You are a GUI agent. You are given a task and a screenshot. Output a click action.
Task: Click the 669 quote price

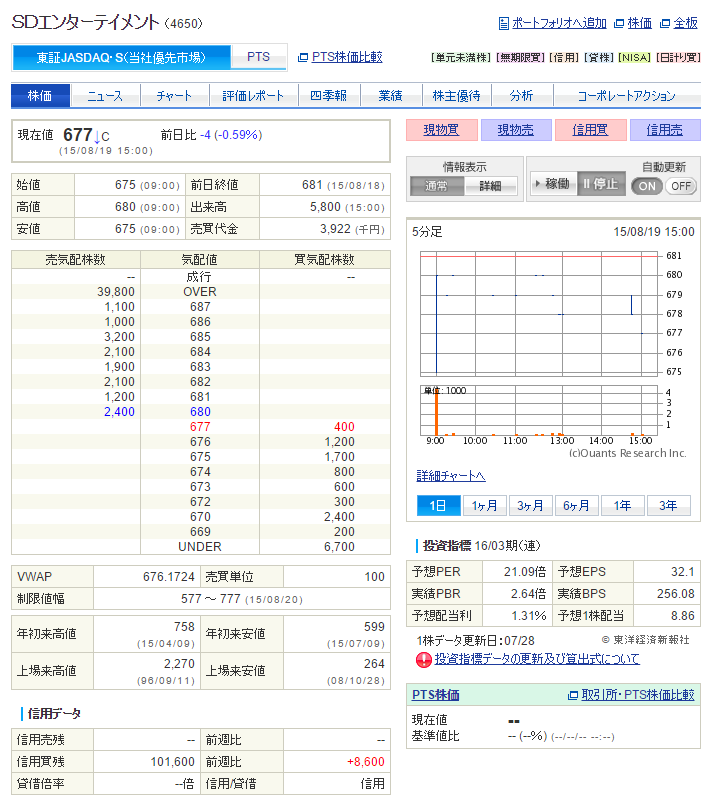tap(200, 532)
